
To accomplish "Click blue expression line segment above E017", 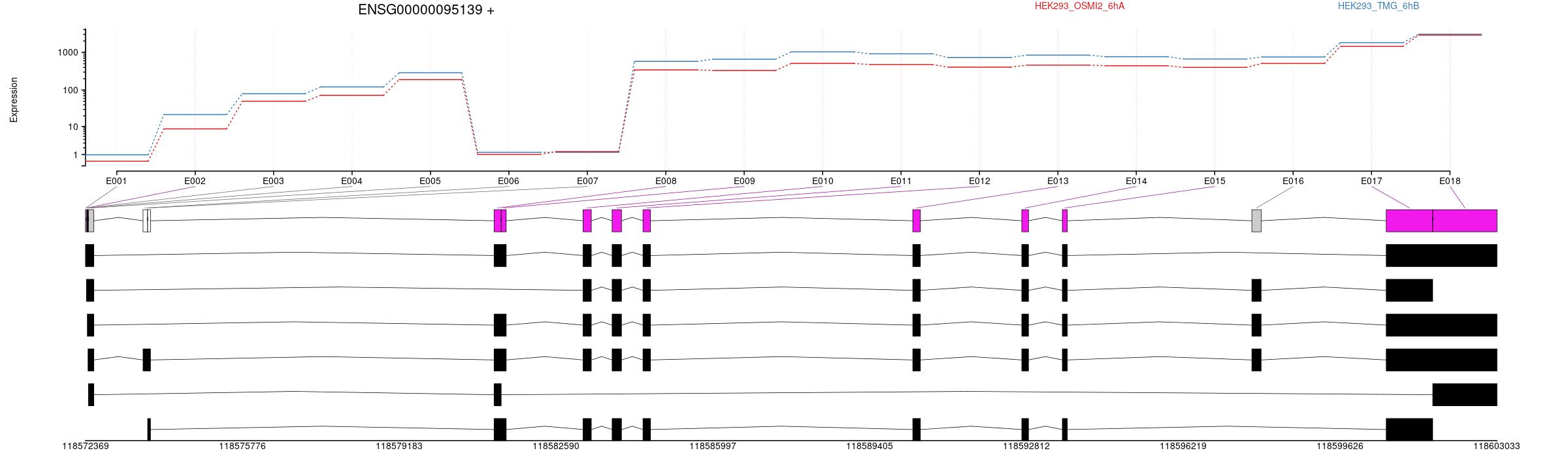I will click(1371, 42).
